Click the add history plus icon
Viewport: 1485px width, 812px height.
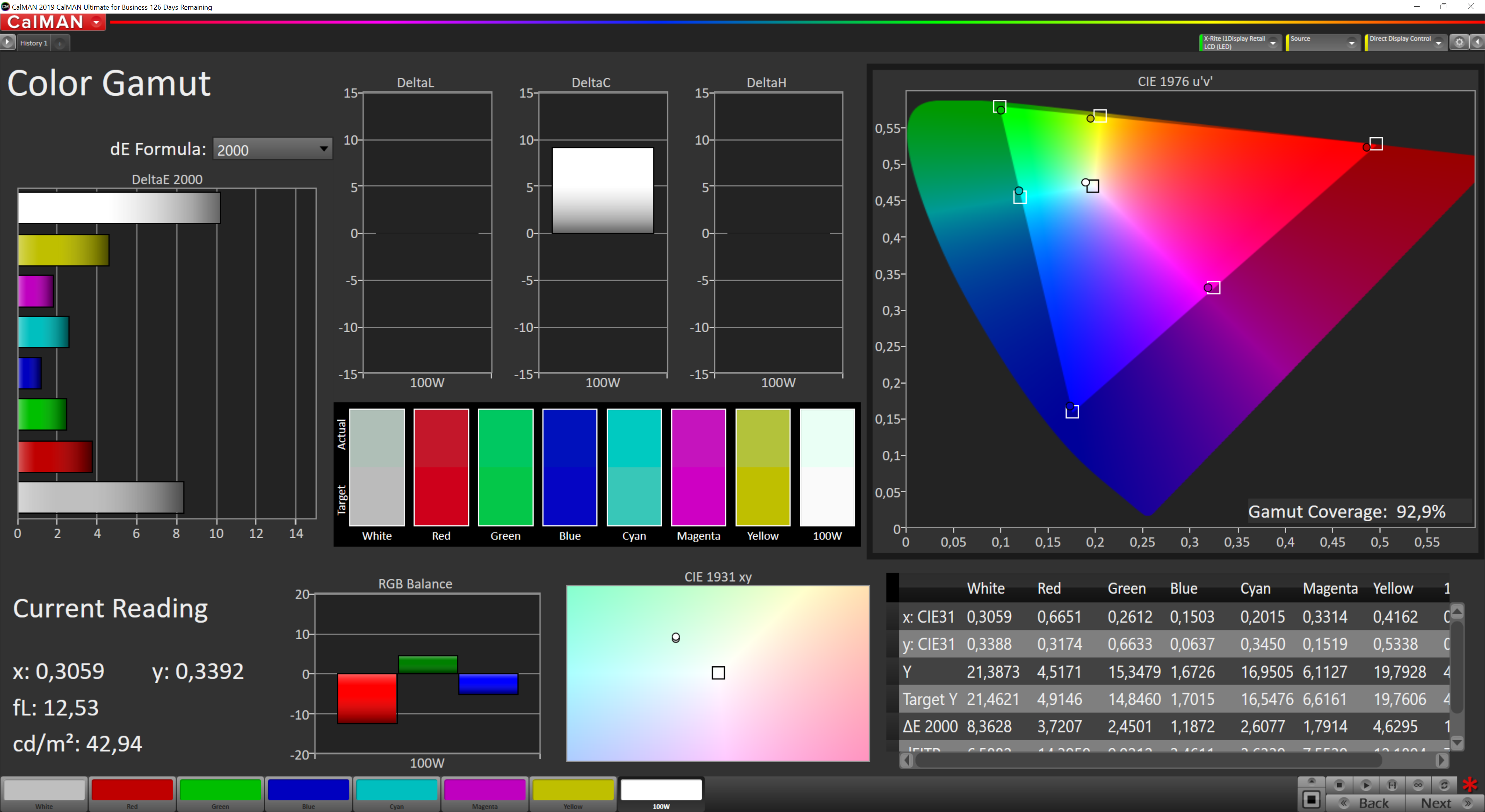60,43
